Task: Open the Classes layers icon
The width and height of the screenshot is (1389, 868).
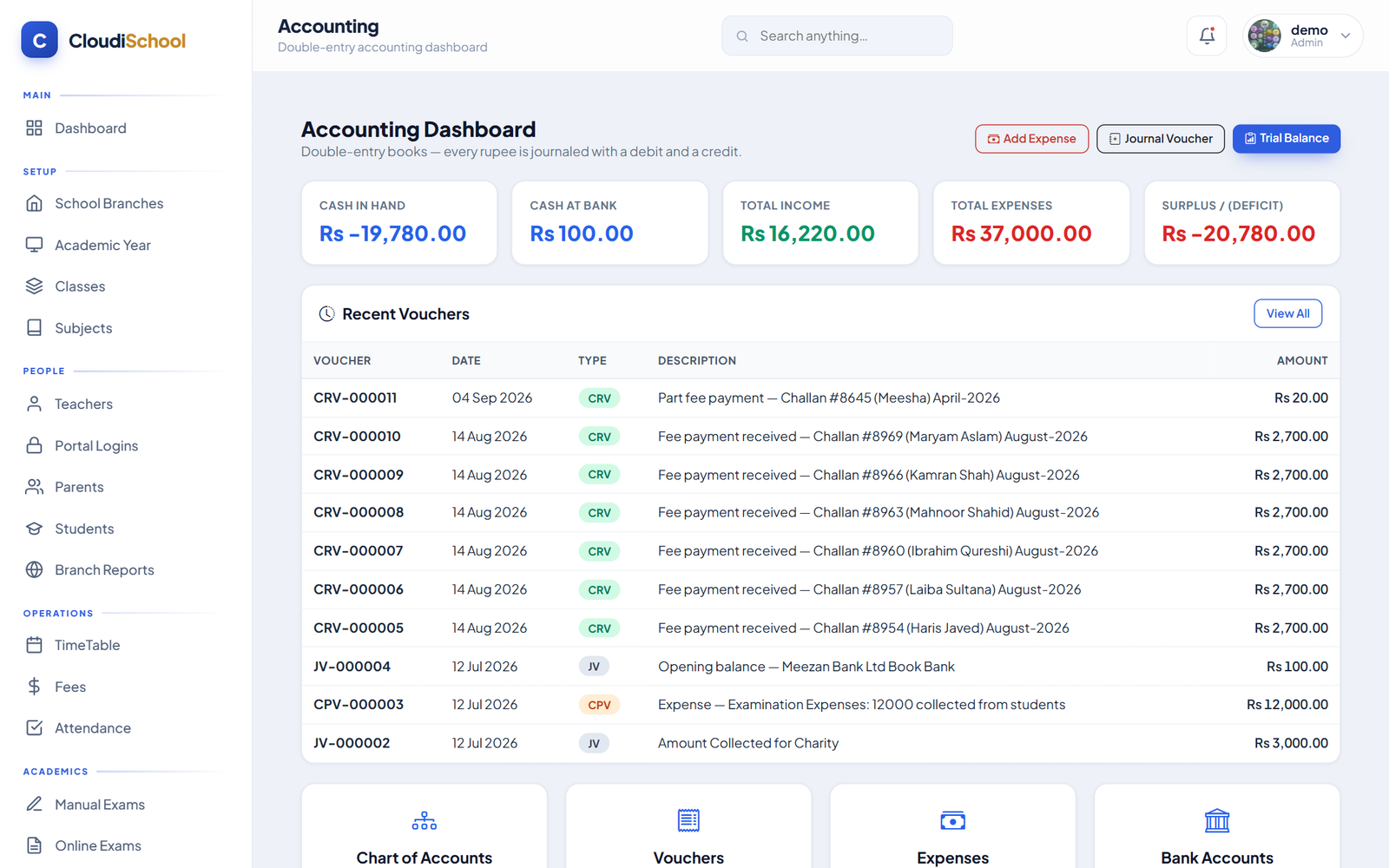Action: tap(34, 286)
